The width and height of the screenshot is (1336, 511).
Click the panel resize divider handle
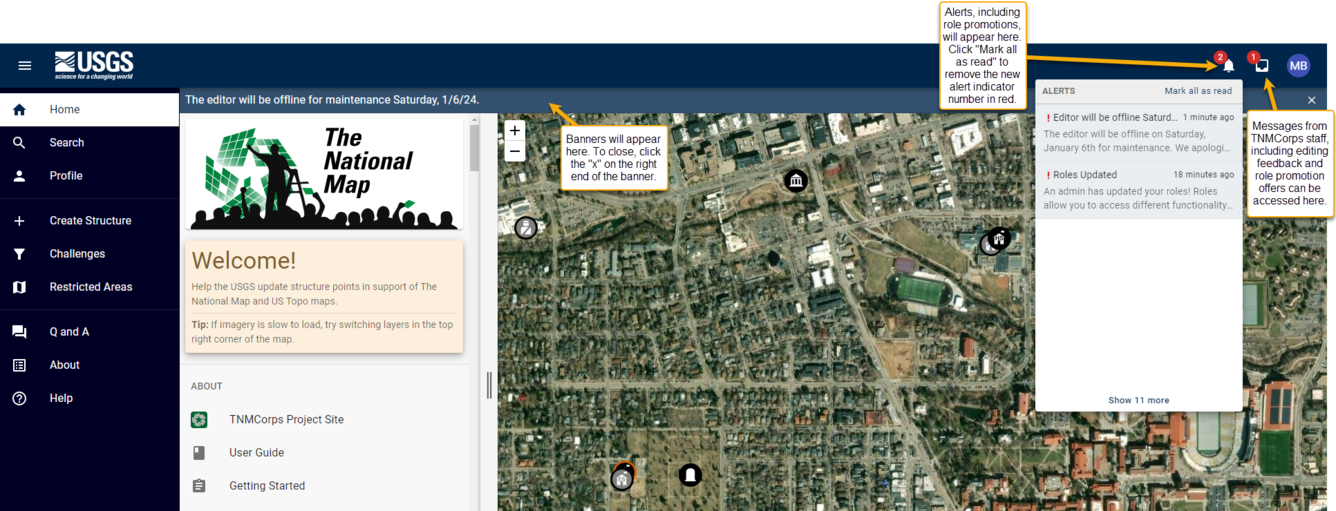[x=489, y=385]
